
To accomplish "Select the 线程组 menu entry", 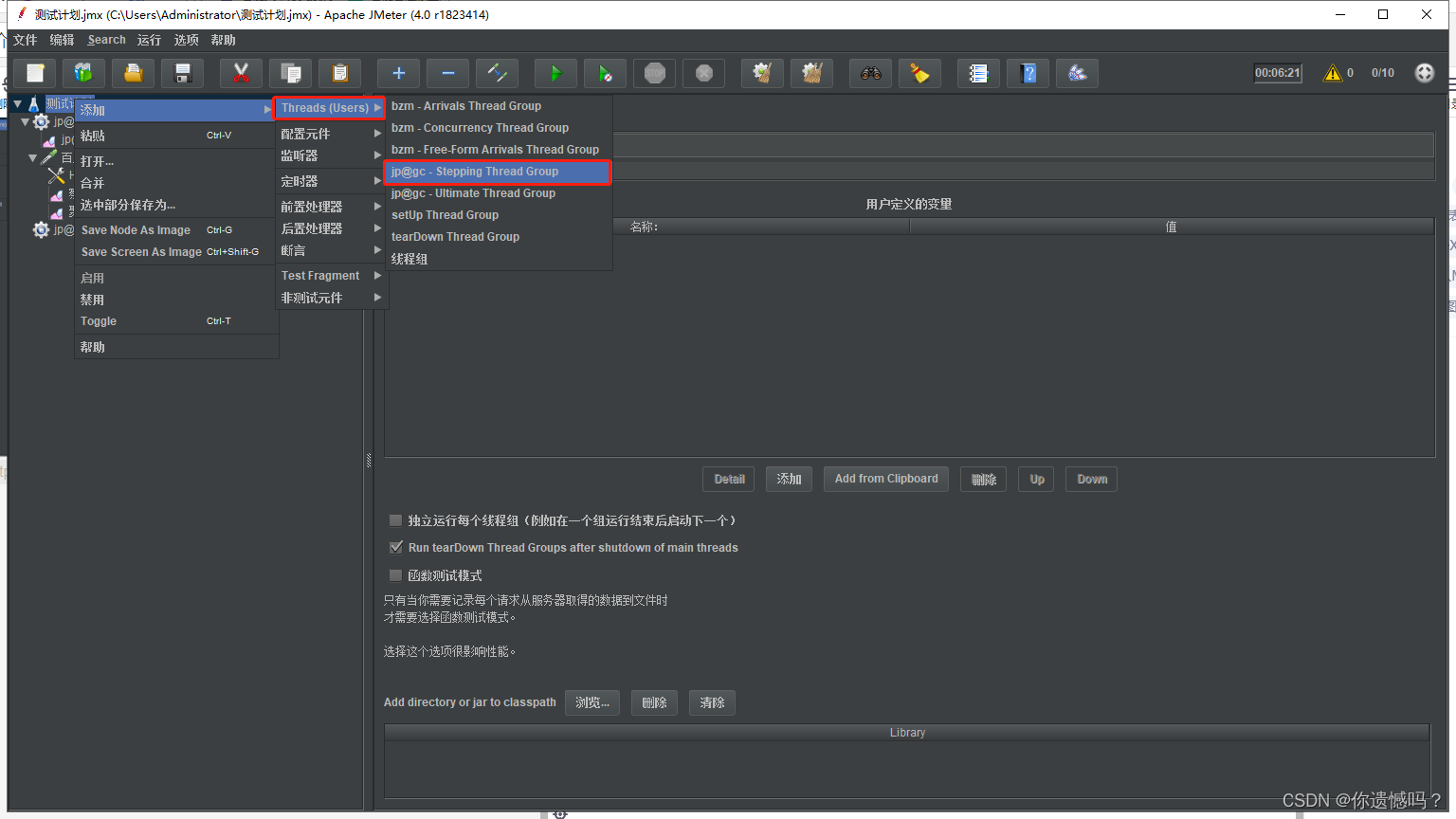I will 499,259.
